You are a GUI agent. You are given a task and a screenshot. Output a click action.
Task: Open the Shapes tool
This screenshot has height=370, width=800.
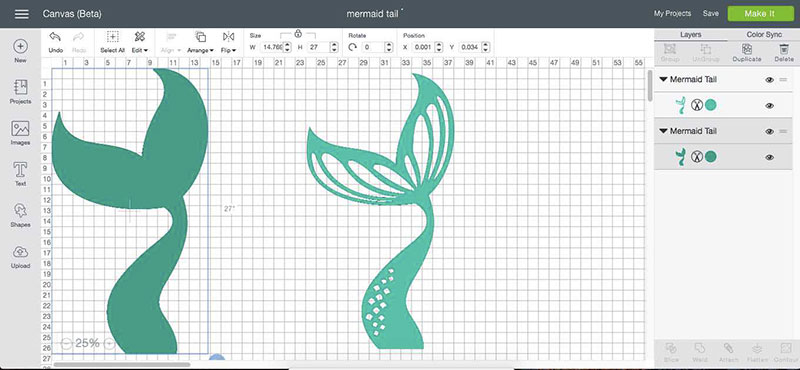[x=20, y=210]
